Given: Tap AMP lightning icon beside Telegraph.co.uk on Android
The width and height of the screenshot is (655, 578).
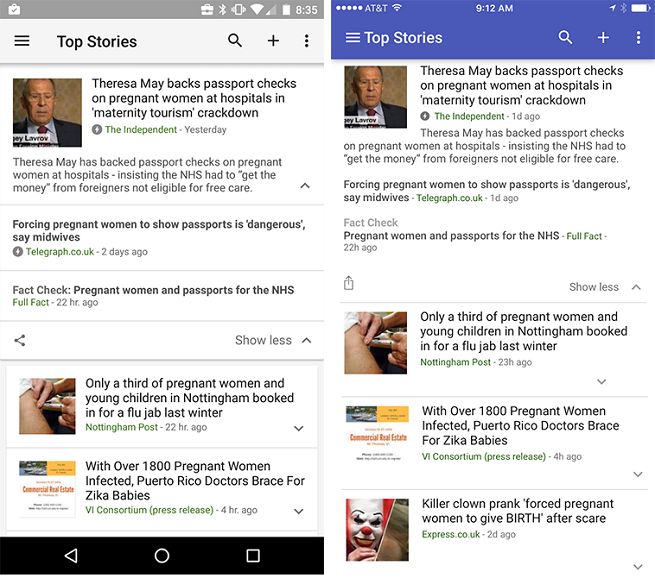Looking at the screenshot, I should click(18, 251).
